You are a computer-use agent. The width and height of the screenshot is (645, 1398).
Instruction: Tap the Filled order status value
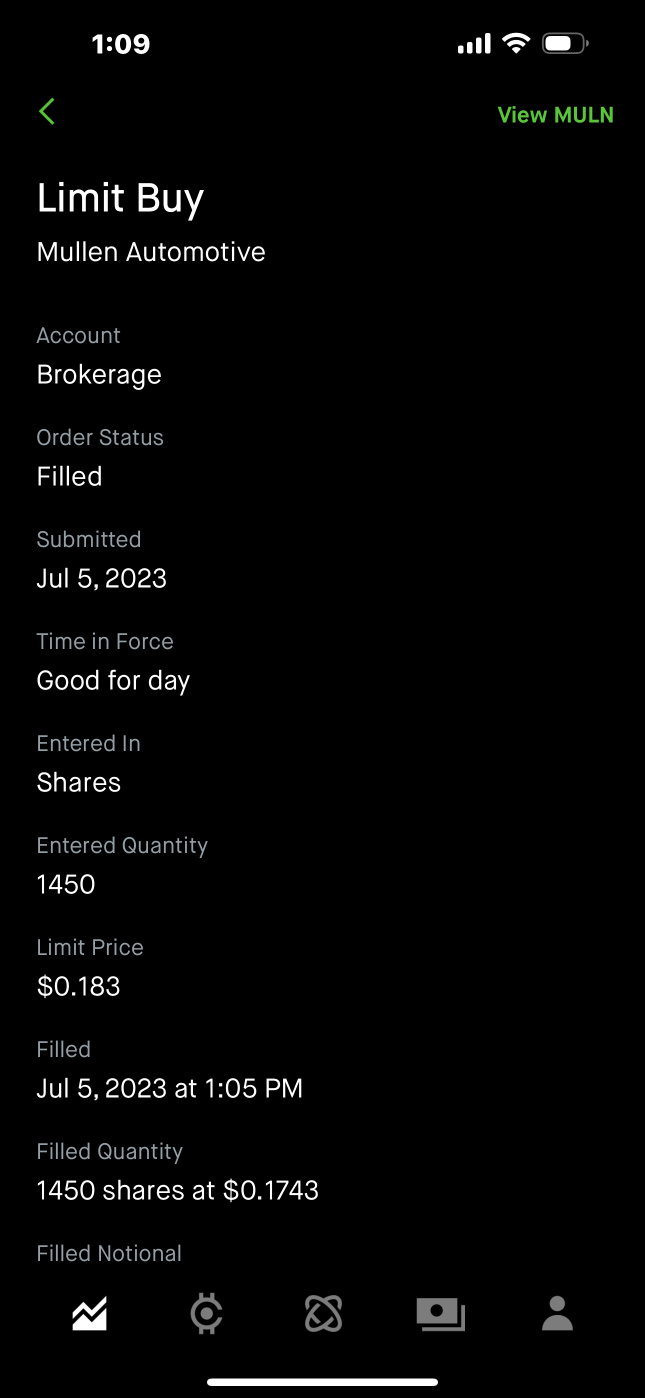pyautogui.click(x=69, y=477)
